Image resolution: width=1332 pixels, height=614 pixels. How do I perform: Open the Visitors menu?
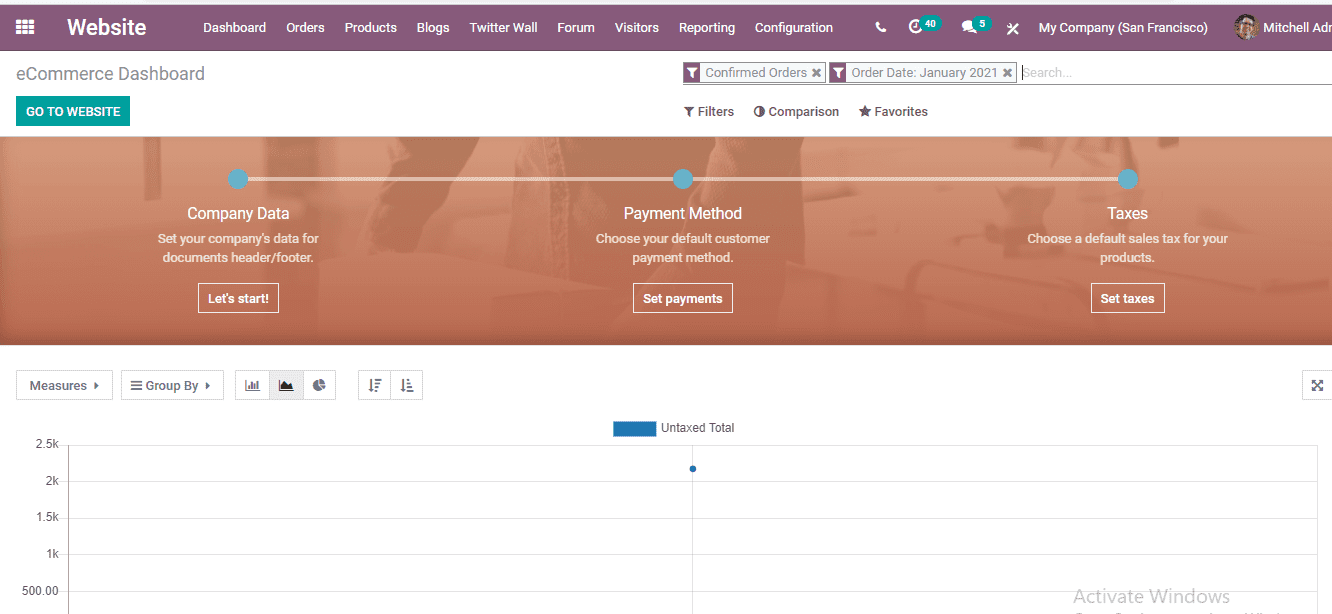point(637,28)
